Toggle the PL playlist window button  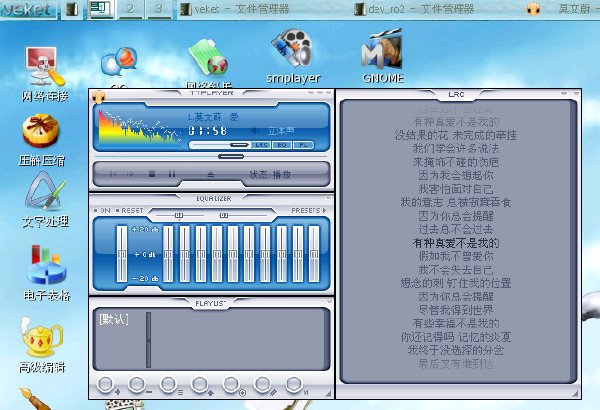[x=303, y=145]
